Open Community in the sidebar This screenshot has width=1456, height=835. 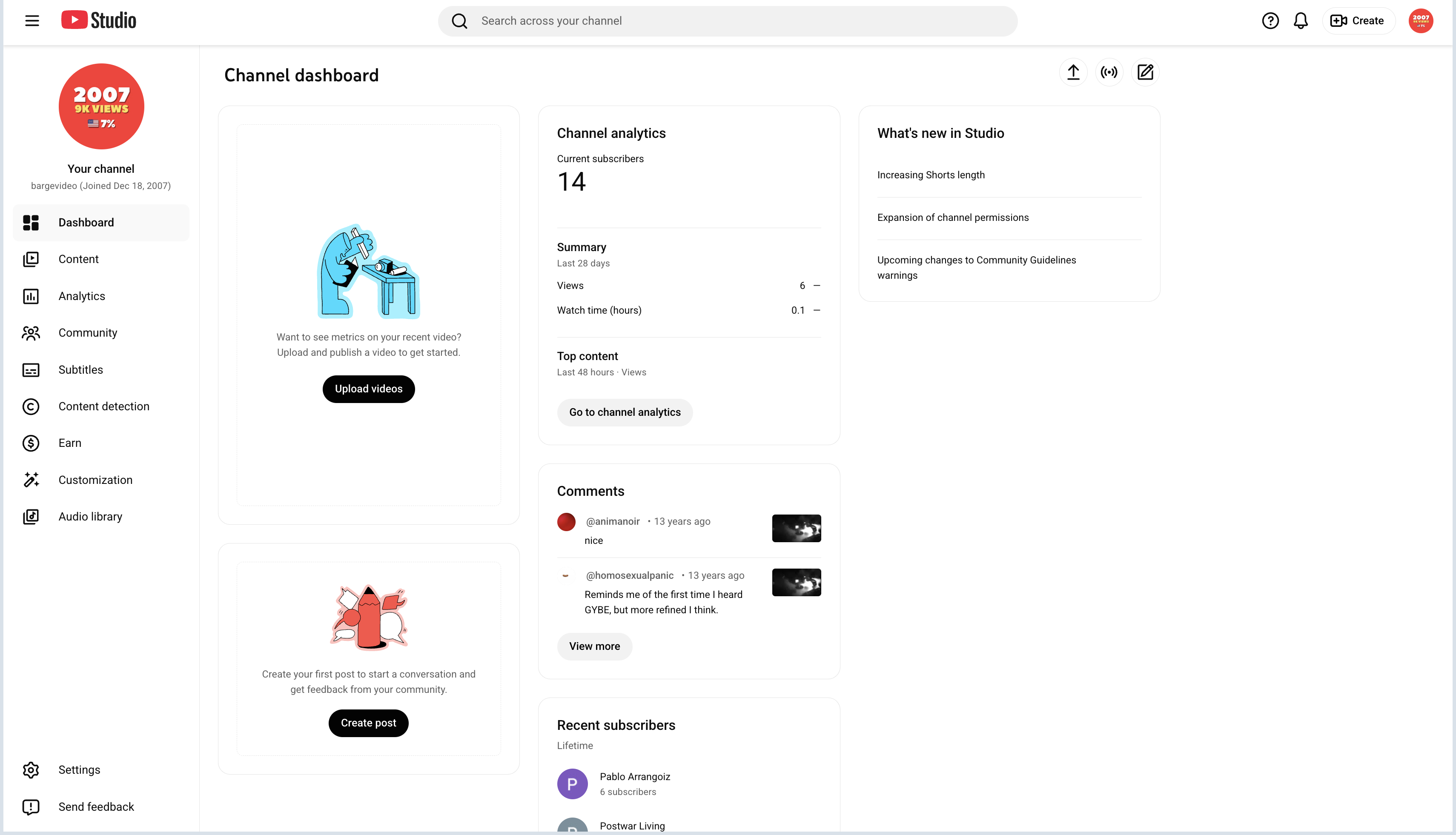coord(101,333)
